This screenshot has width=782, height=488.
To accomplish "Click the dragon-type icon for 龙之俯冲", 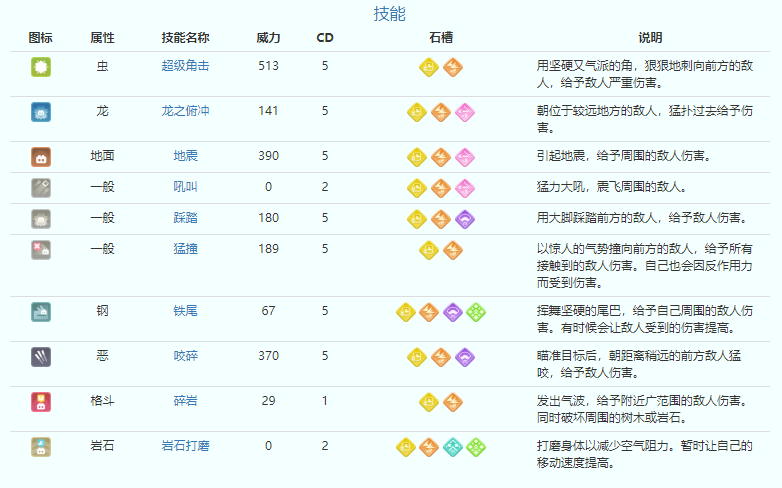I will point(41,112).
